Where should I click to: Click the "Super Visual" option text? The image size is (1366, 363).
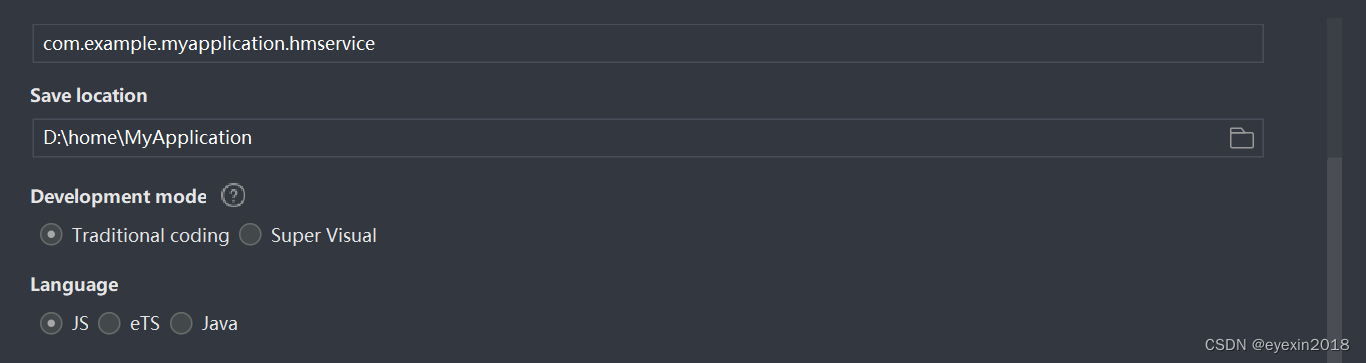click(324, 236)
